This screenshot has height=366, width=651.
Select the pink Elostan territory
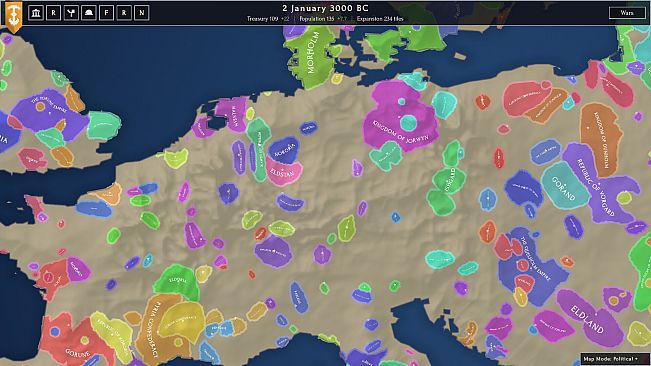284,172
